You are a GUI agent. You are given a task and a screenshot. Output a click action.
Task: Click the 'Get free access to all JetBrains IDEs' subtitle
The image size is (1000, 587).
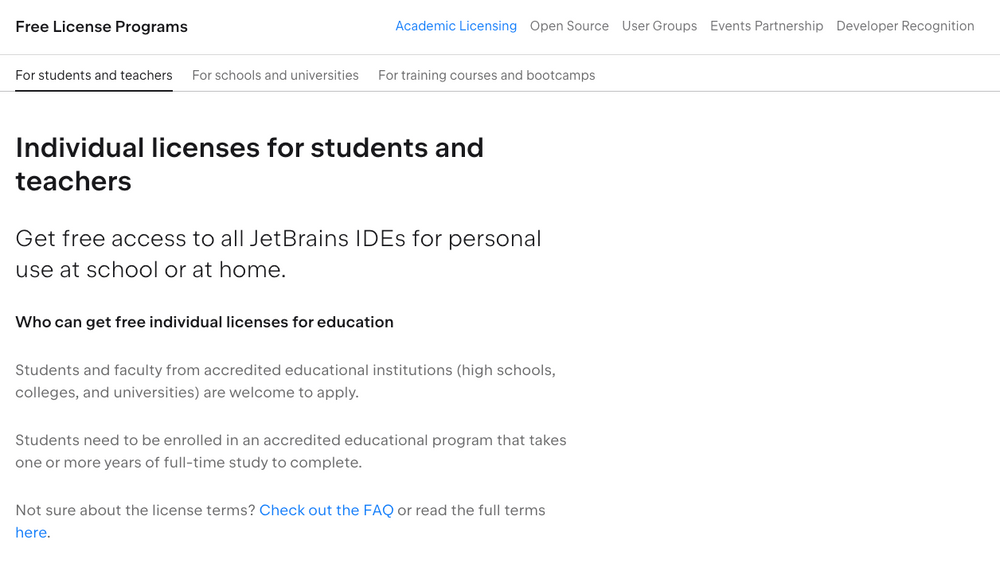click(278, 254)
